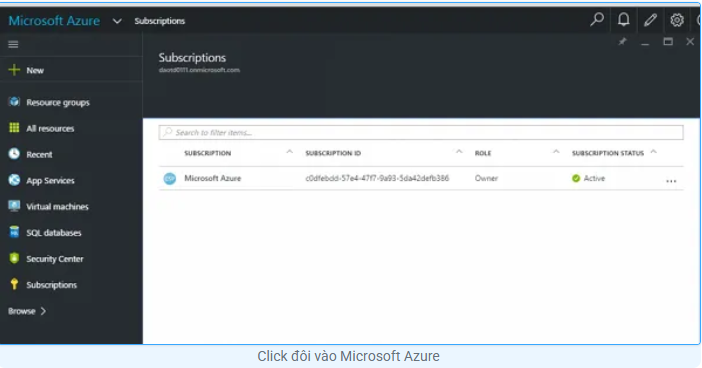Toggle the hamburger menu in sidebar
The width and height of the screenshot is (702, 368).
click(13, 44)
